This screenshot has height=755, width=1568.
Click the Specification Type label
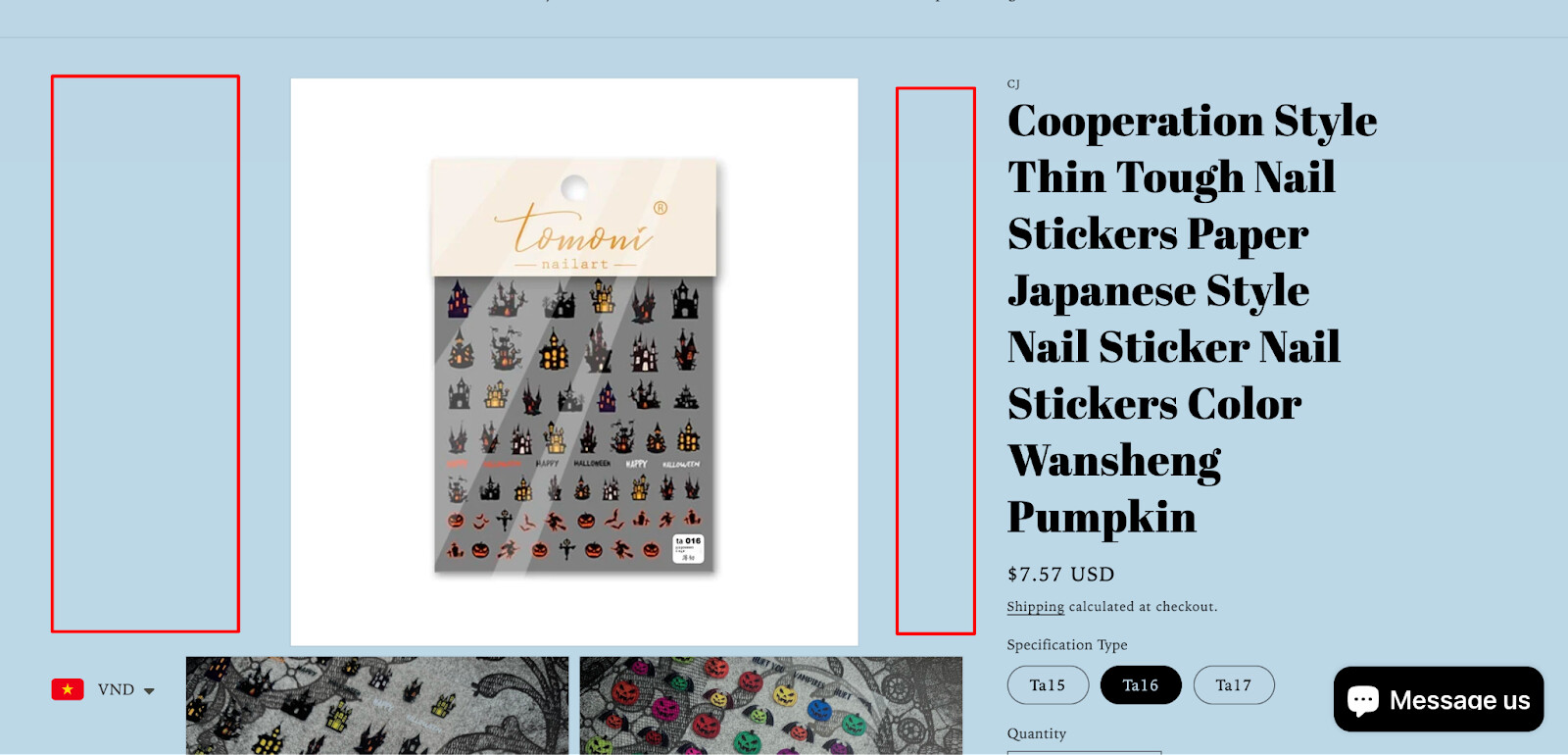coord(1067,645)
